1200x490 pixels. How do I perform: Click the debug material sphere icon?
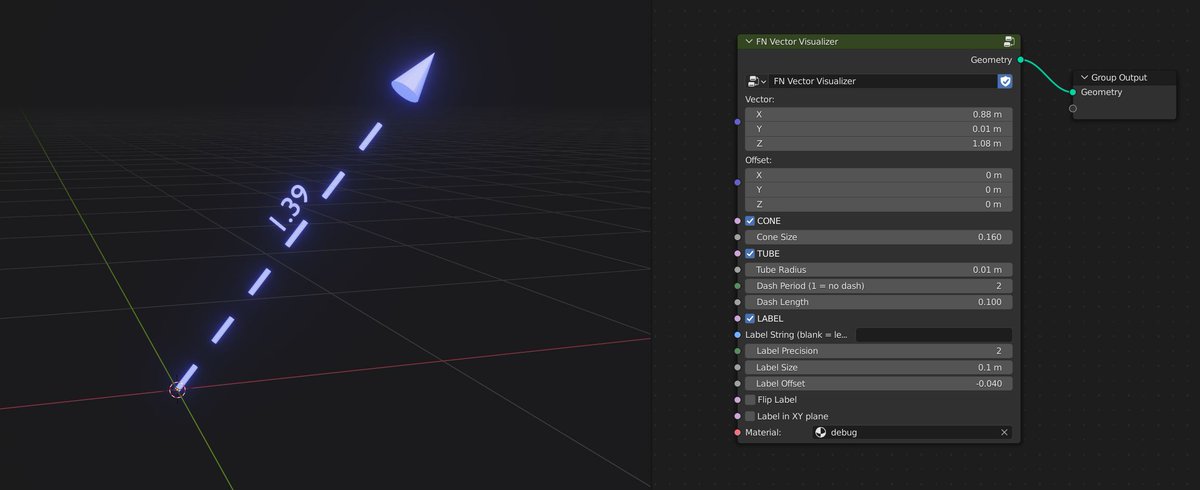click(821, 433)
